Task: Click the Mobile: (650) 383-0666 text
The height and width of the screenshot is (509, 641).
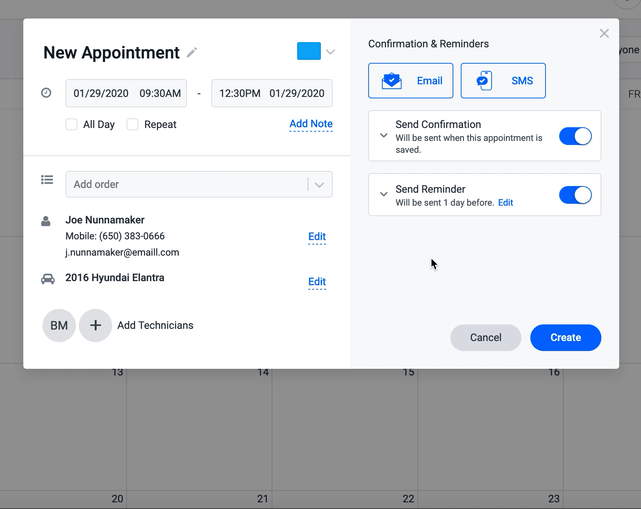Action: click(x=115, y=236)
